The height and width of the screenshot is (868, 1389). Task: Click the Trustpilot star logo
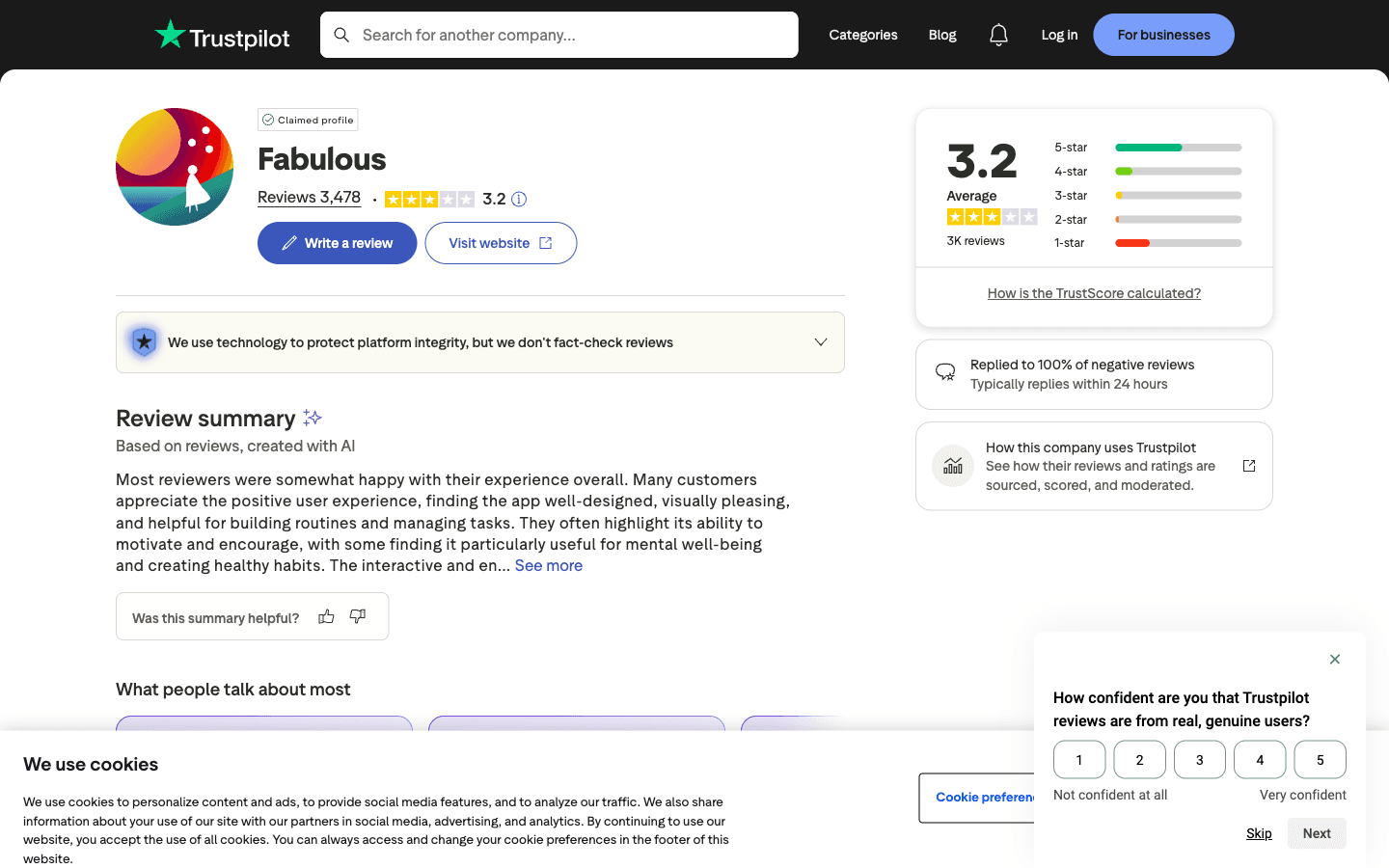pos(170,35)
